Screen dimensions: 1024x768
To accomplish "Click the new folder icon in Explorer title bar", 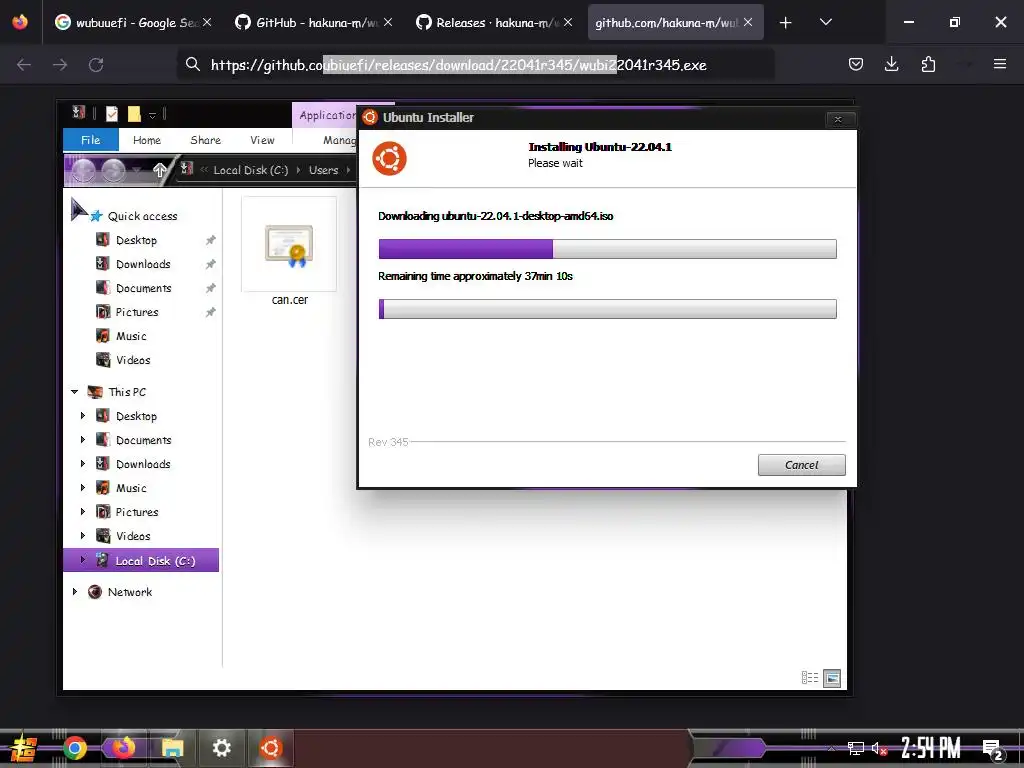I will pos(134,114).
